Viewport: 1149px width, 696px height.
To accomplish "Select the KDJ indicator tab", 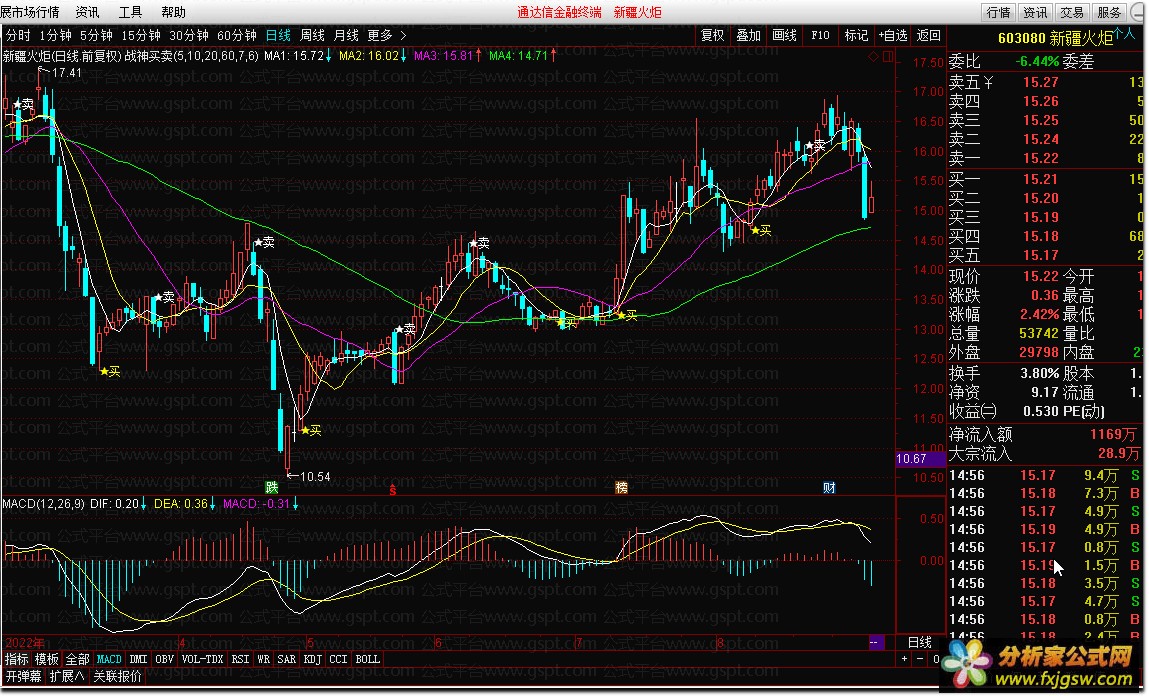I will click(313, 659).
